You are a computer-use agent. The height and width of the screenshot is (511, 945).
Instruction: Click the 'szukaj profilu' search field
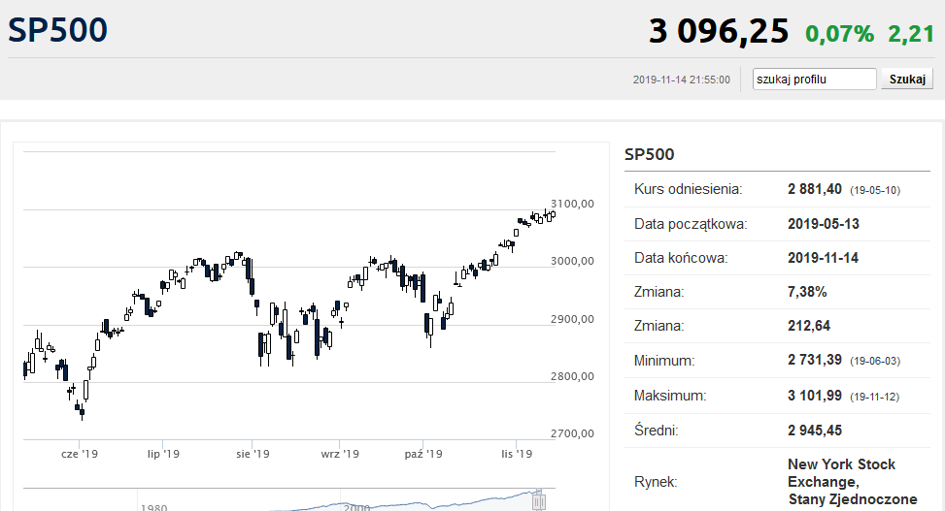coord(814,79)
